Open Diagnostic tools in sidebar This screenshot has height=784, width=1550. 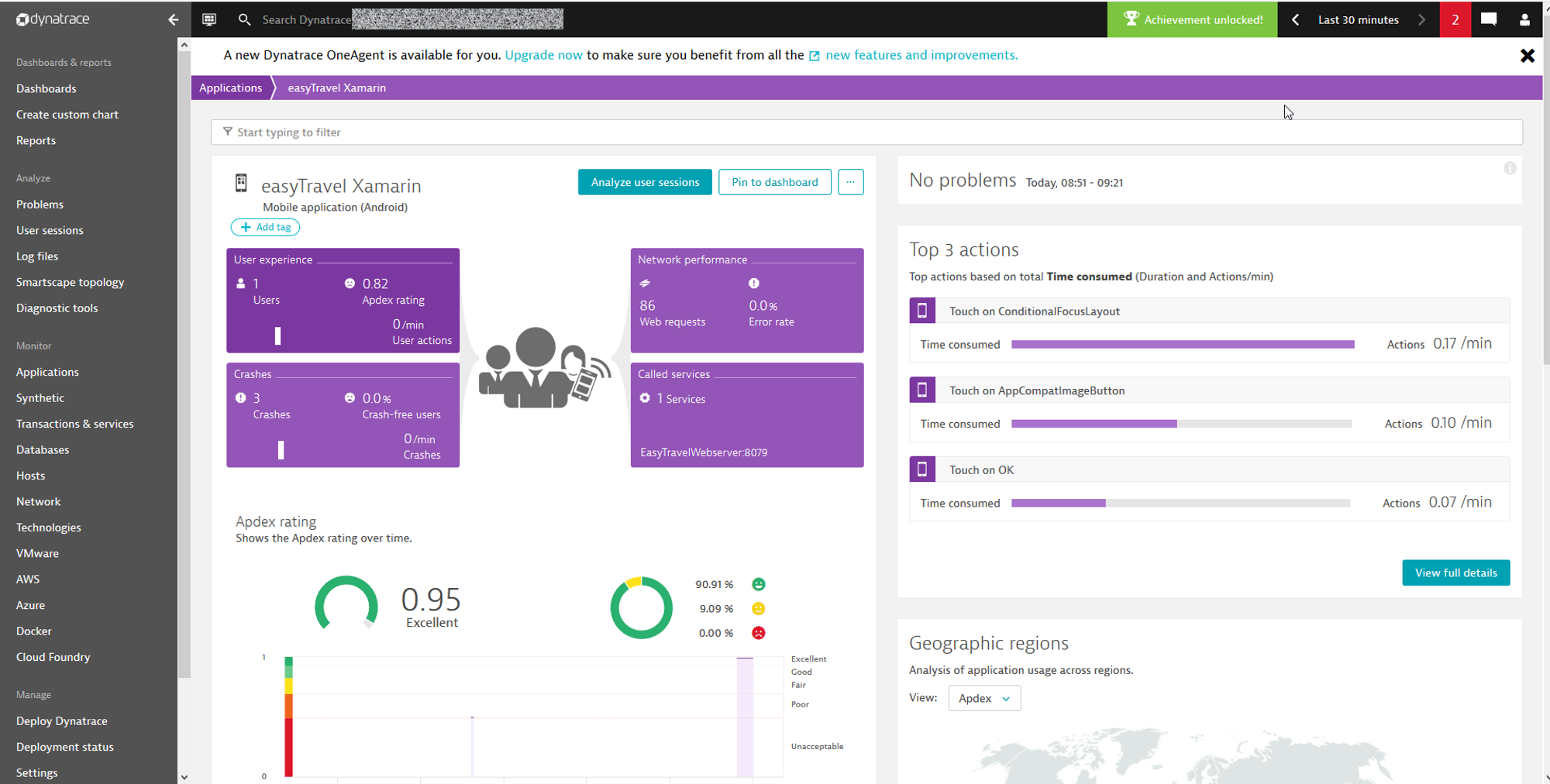[x=57, y=308]
